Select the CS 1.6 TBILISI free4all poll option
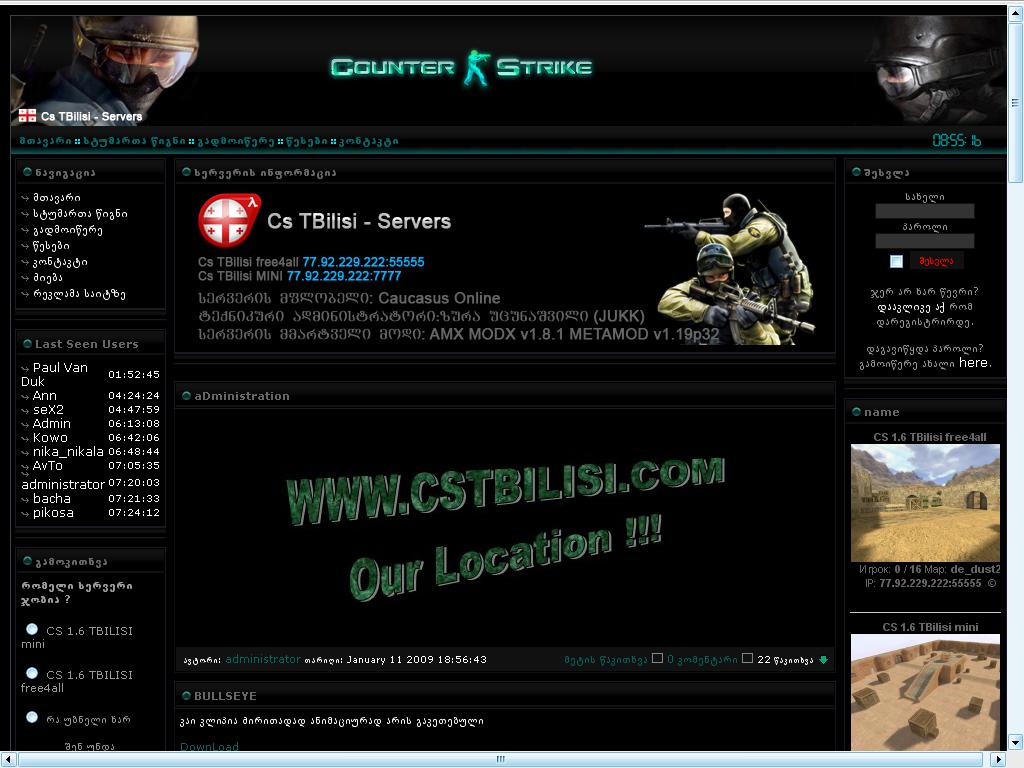The image size is (1024, 768). tap(31, 673)
